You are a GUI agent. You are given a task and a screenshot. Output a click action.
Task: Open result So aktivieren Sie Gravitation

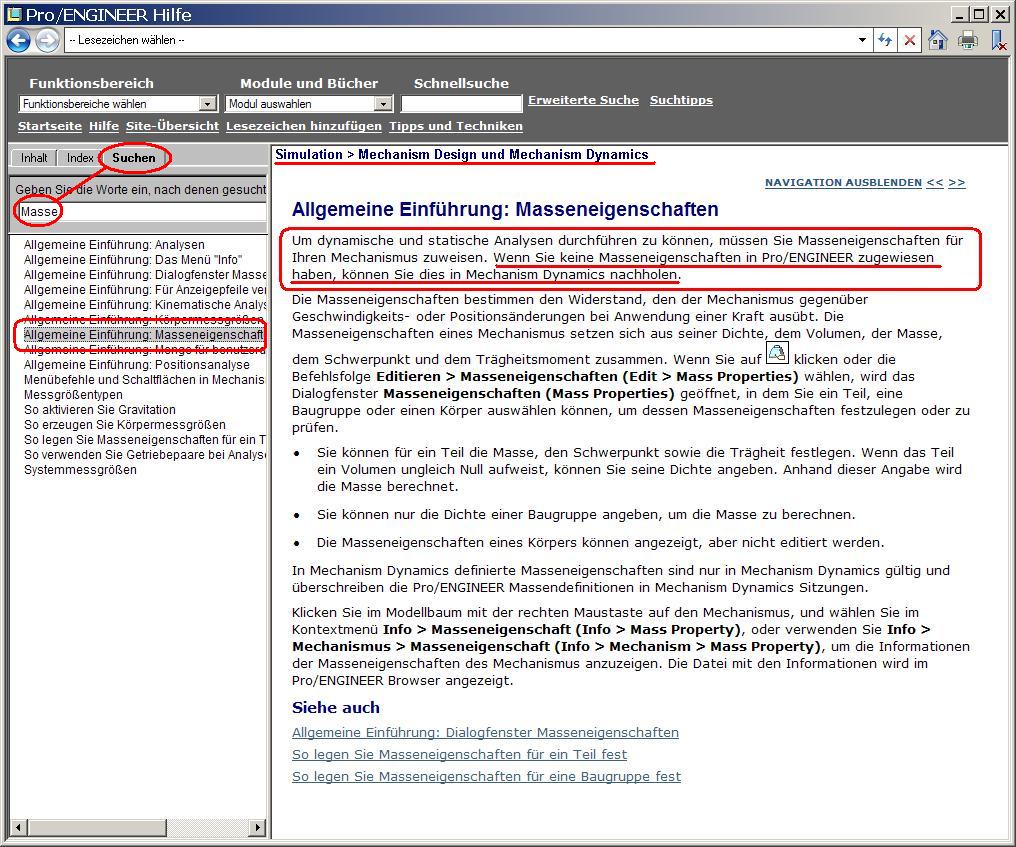tap(100, 410)
